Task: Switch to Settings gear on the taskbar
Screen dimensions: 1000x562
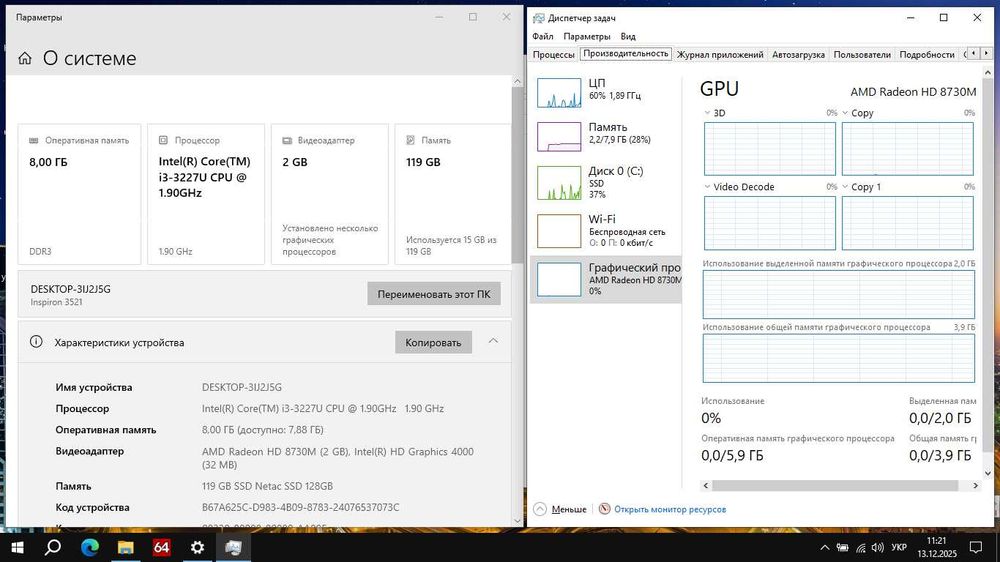Action: click(198, 547)
